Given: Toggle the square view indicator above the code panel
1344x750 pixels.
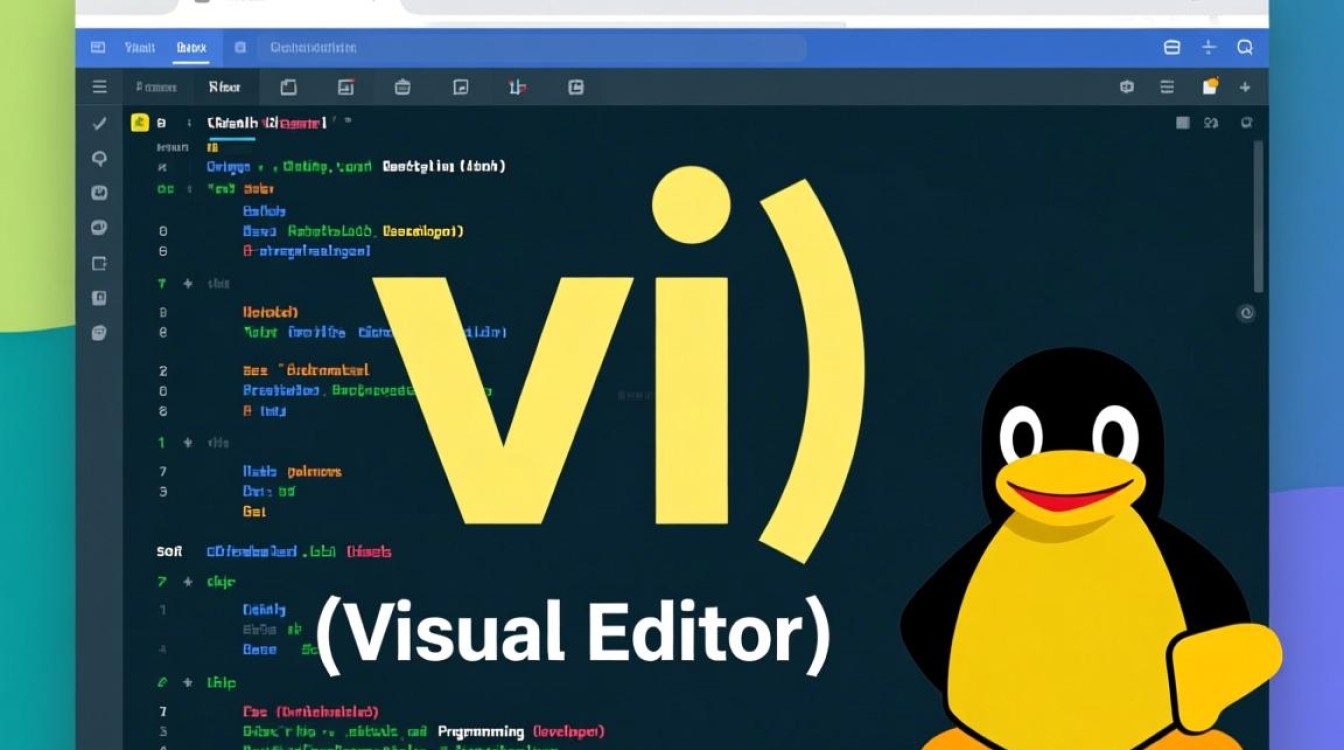Looking at the screenshot, I should coord(1183,123).
